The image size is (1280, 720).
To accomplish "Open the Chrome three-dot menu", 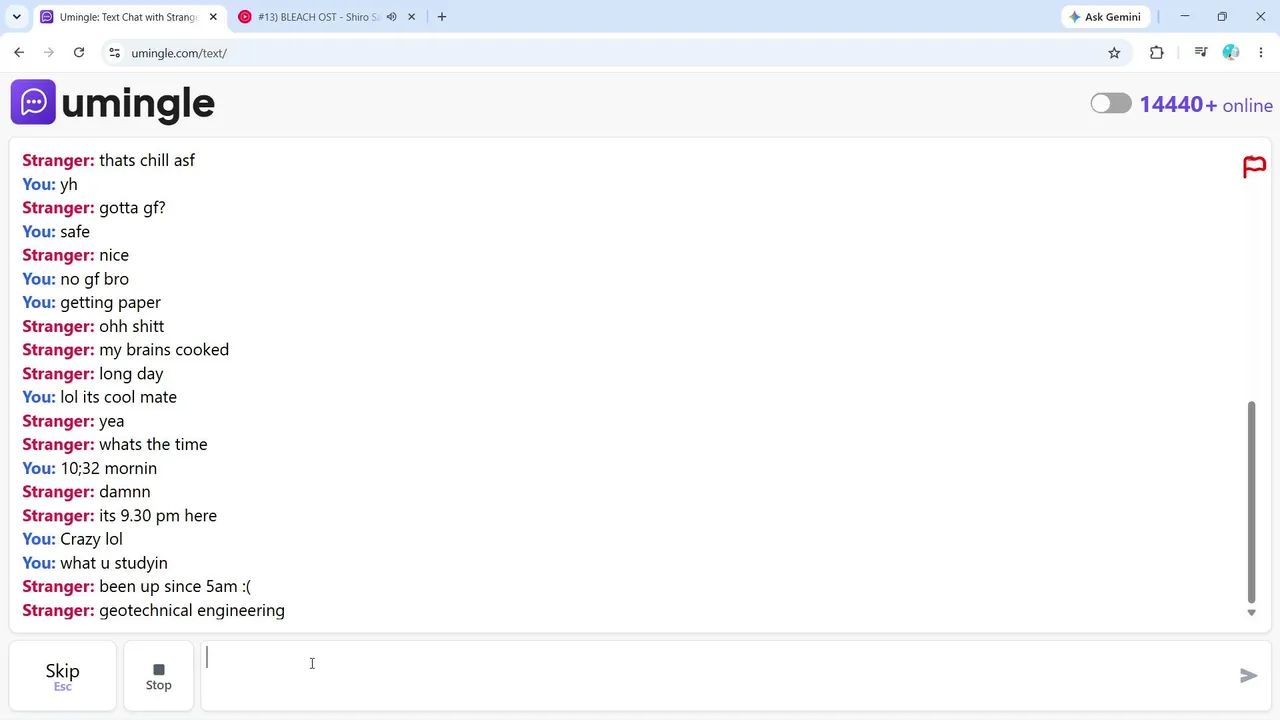I will click(1261, 53).
